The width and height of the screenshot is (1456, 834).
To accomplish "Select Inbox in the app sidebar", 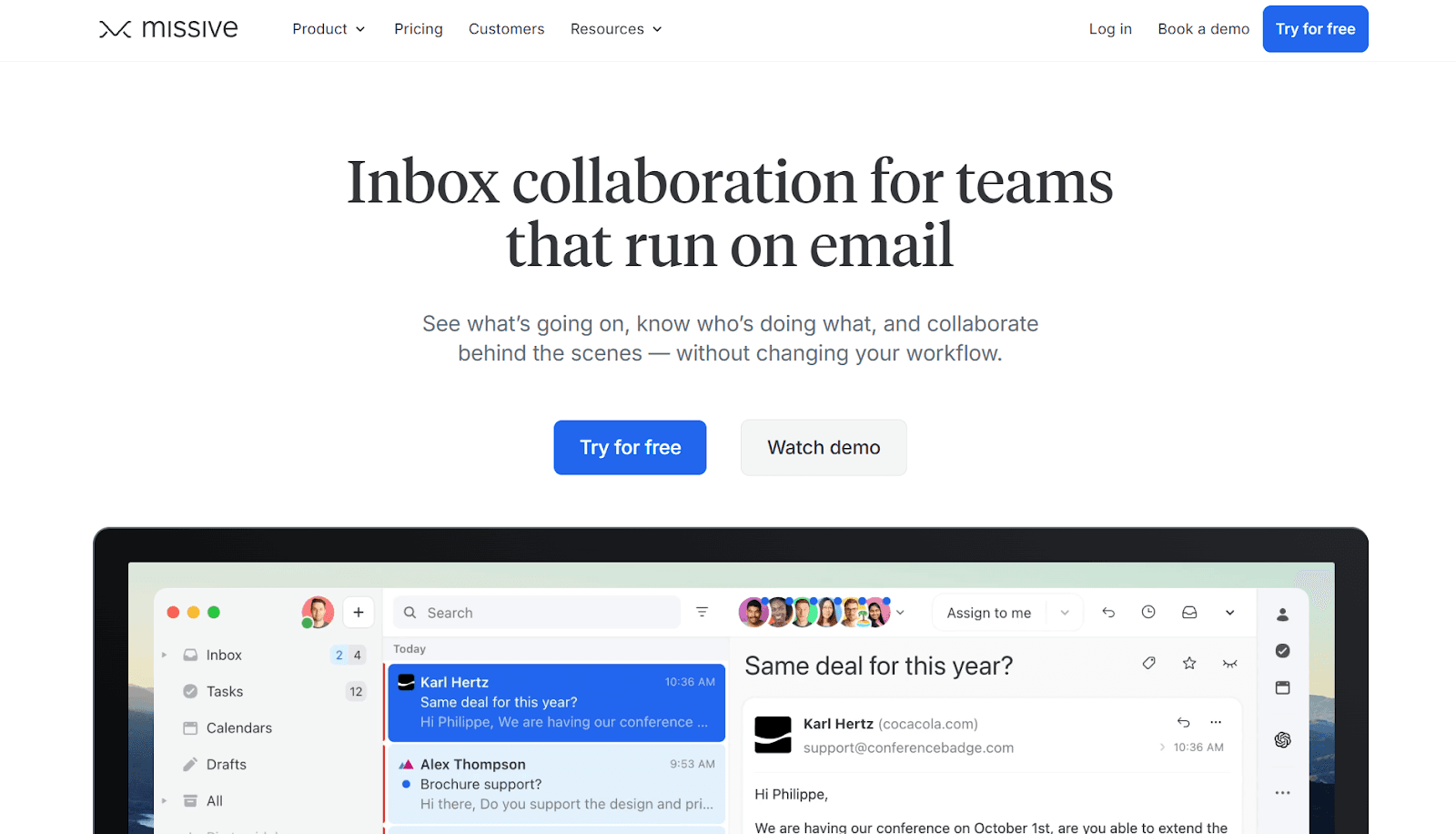I will 224,655.
